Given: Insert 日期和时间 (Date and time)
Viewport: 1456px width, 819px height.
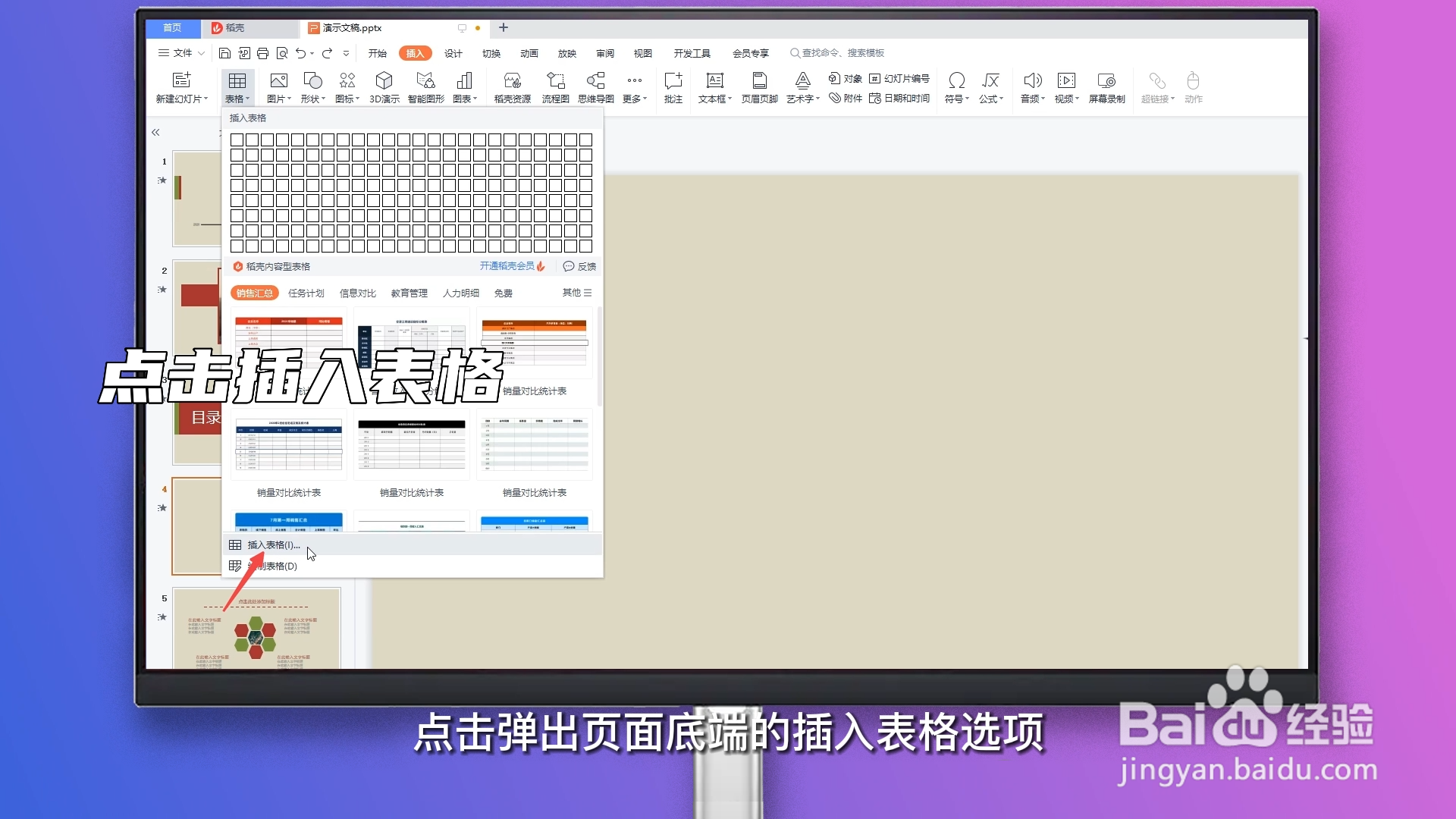Looking at the screenshot, I should [x=899, y=99].
